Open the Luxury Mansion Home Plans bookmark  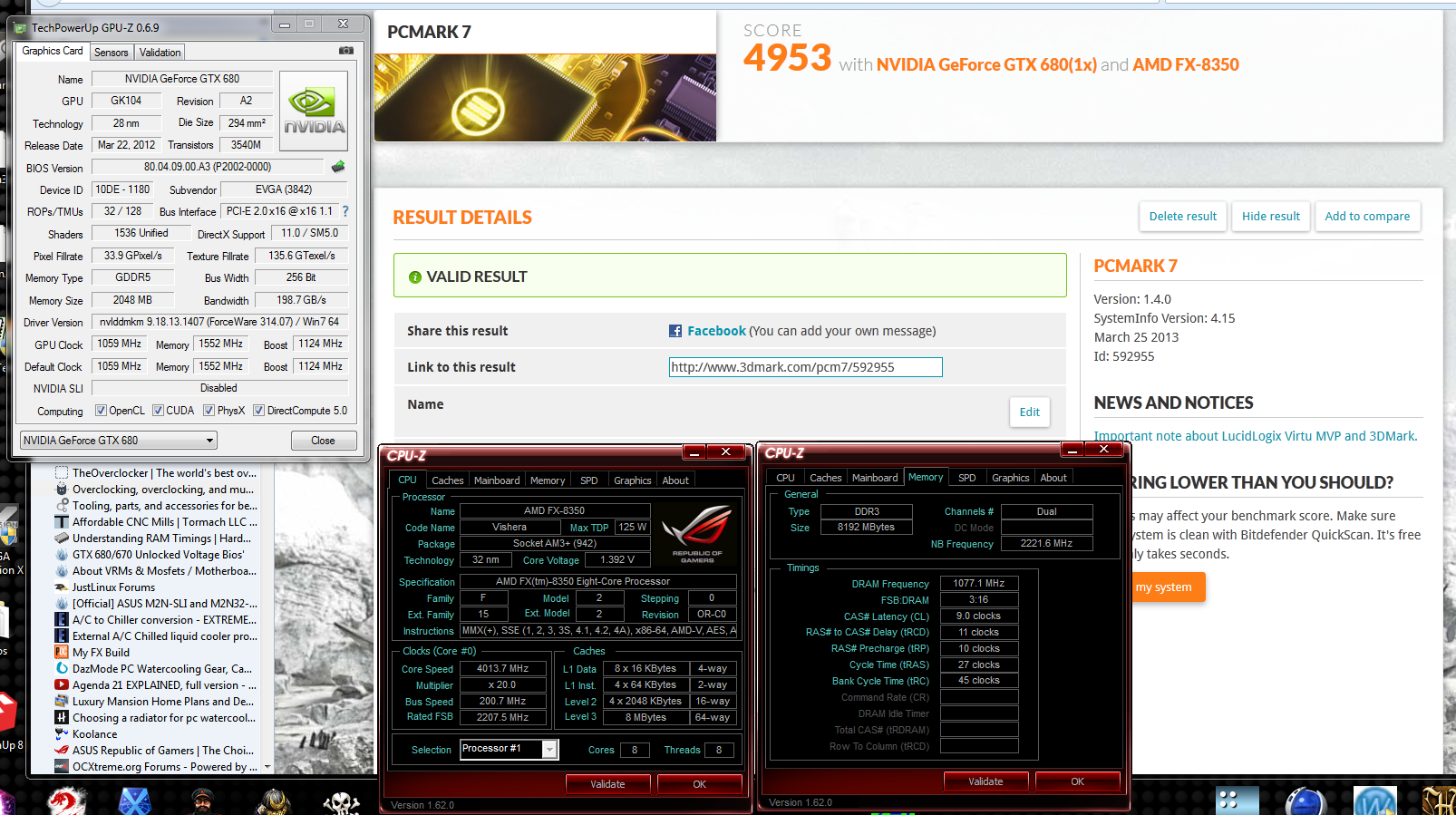[x=163, y=702]
